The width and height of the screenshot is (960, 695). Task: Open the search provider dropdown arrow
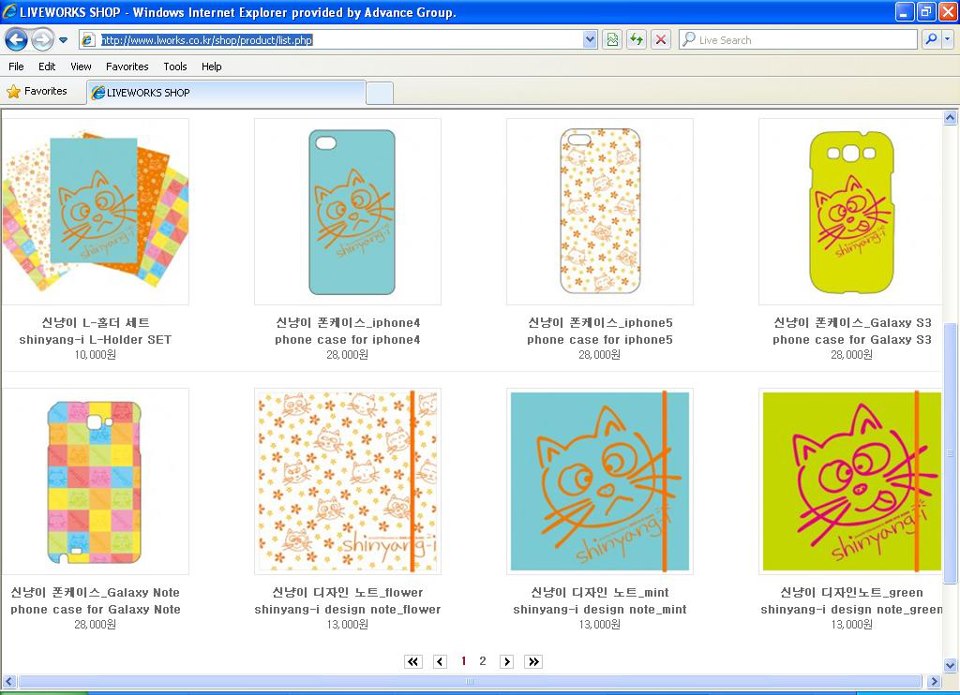click(x=947, y=40)
